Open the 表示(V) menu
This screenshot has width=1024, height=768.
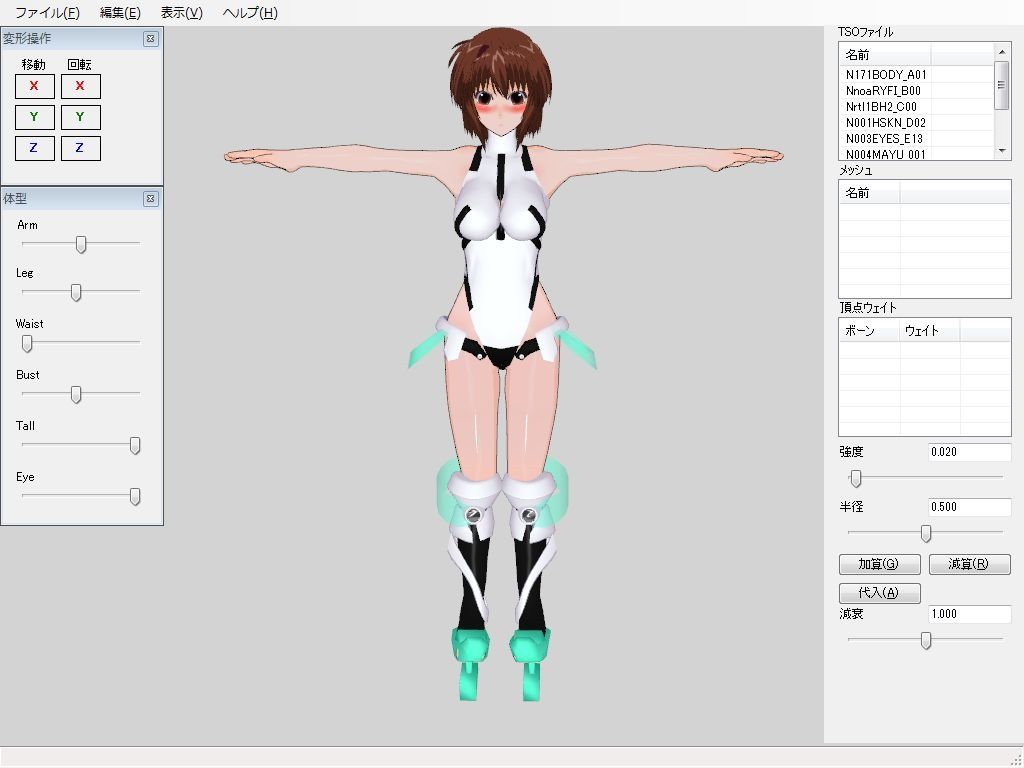182,12
